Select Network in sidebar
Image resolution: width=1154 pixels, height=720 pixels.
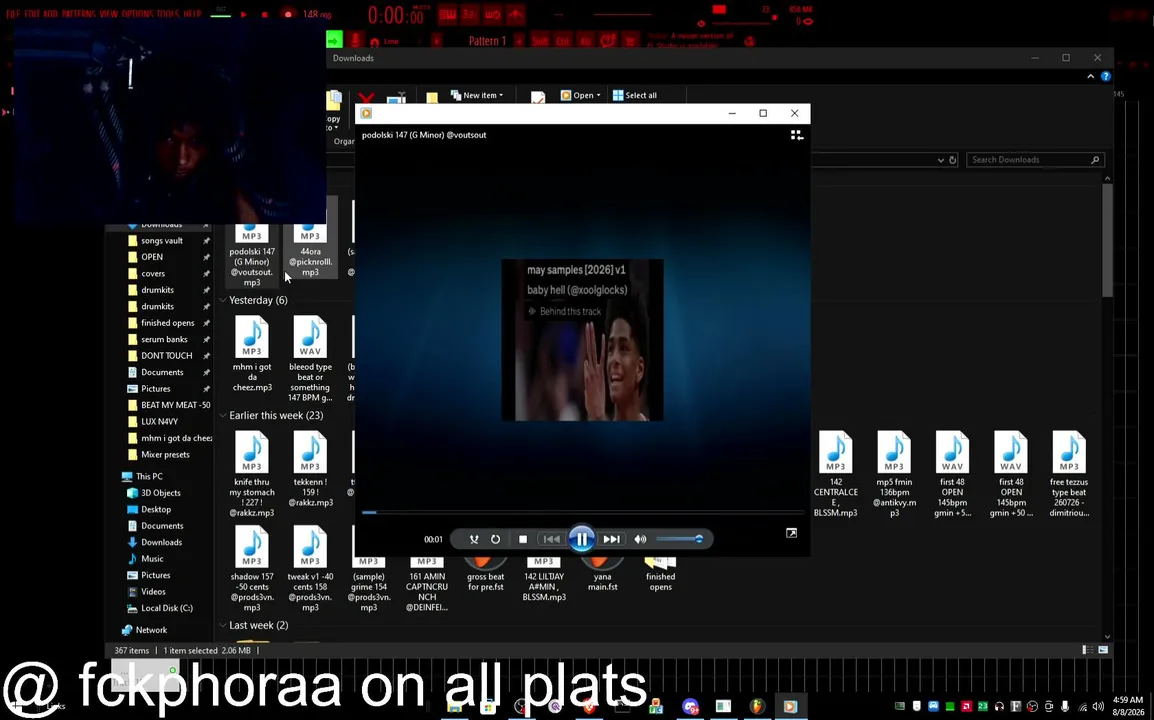(x=151, y=630)
